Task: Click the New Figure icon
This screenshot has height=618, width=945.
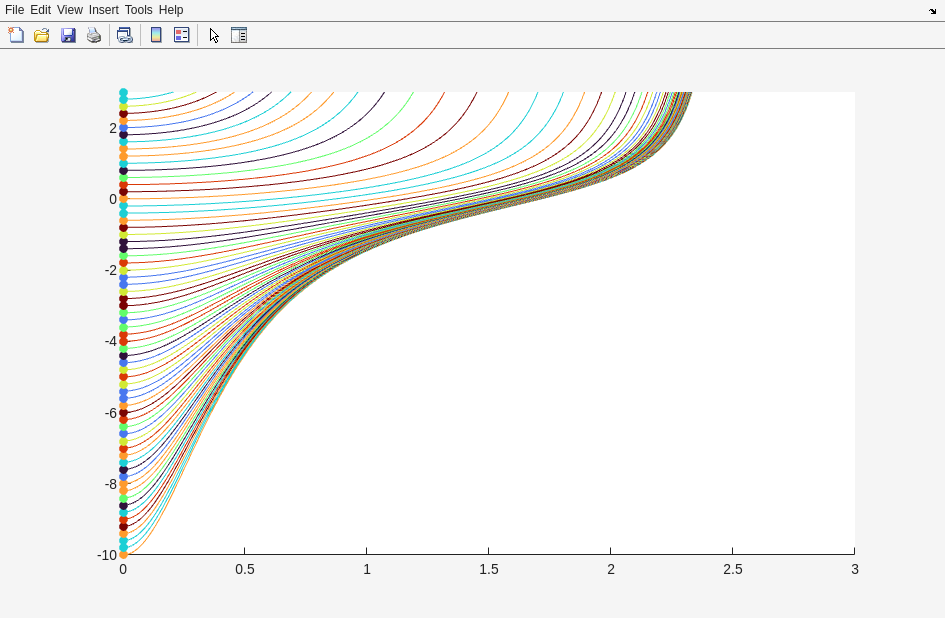Action: click(16, 35)
